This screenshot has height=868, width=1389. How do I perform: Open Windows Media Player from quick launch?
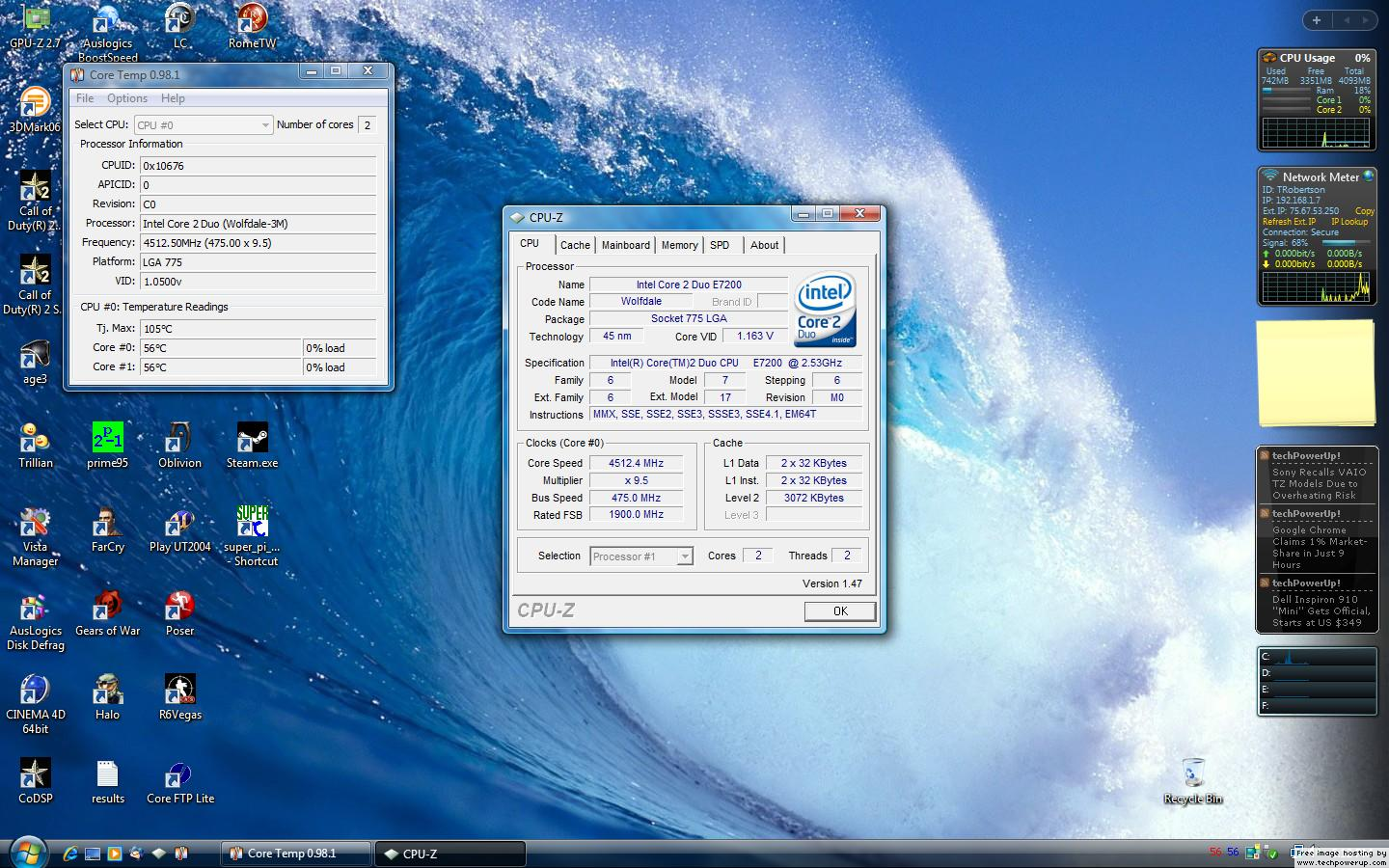point(115,854)
